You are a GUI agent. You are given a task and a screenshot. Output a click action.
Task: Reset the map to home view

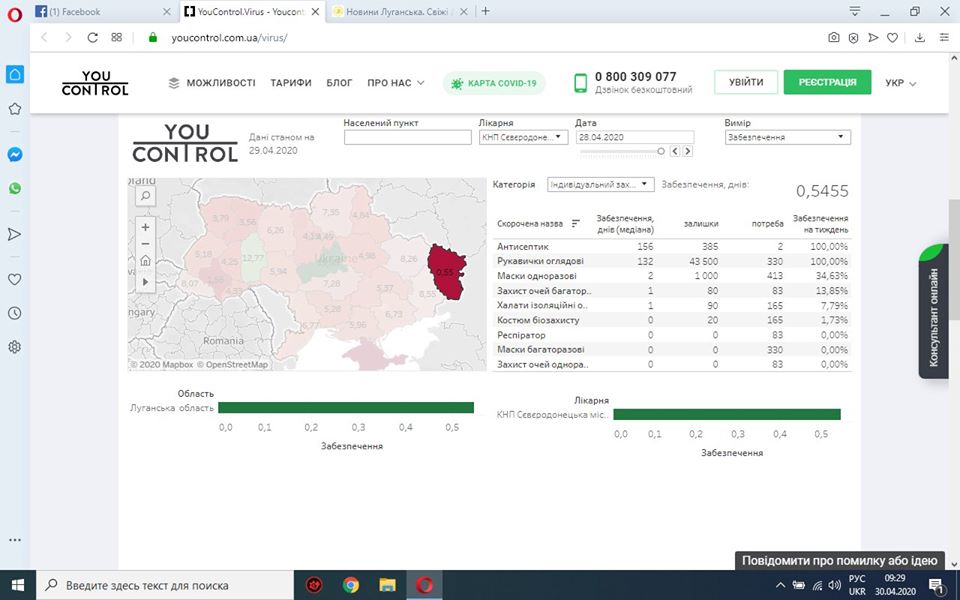(146, 262)
